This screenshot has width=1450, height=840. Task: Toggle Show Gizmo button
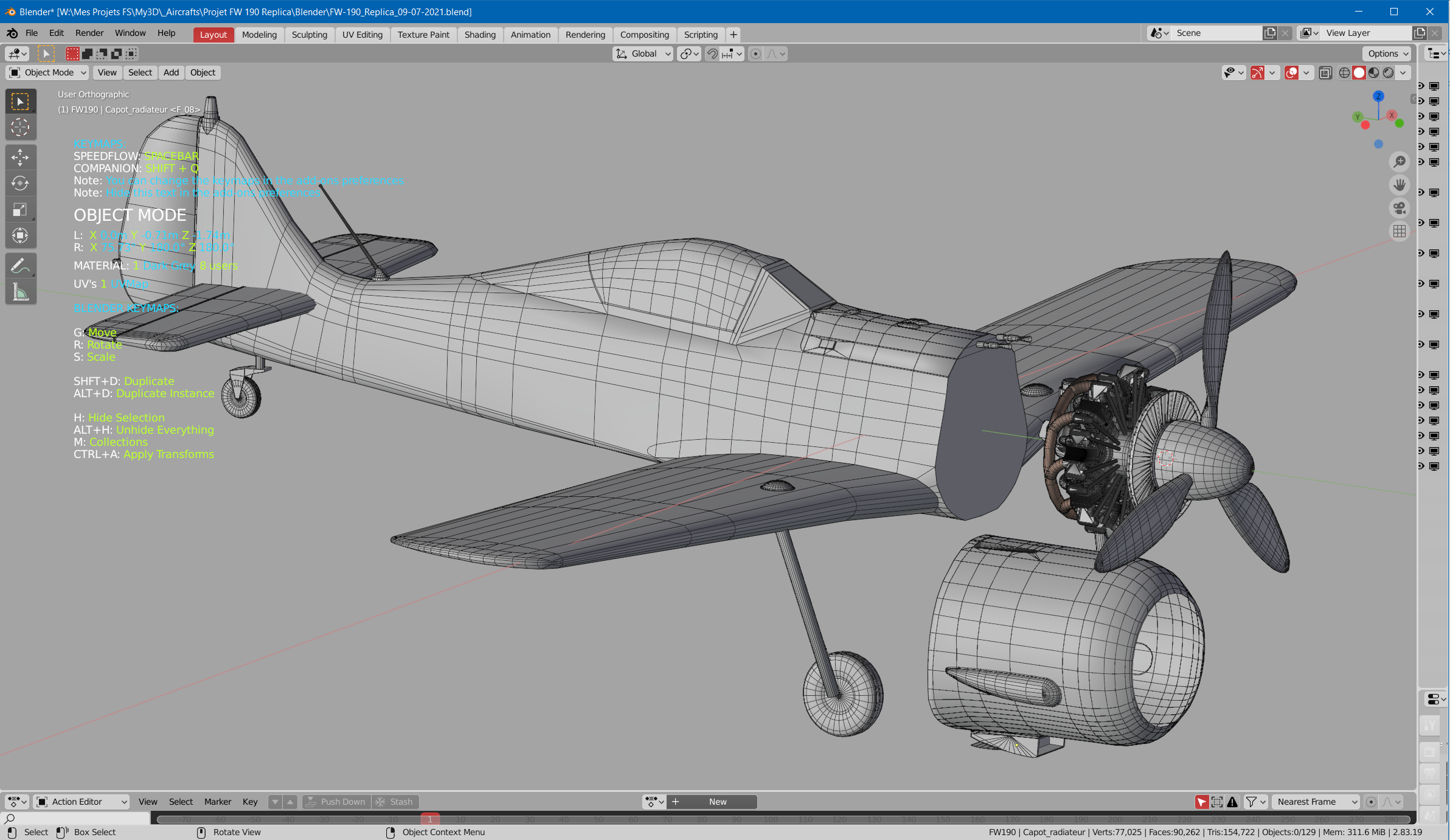coord(1257,73)
